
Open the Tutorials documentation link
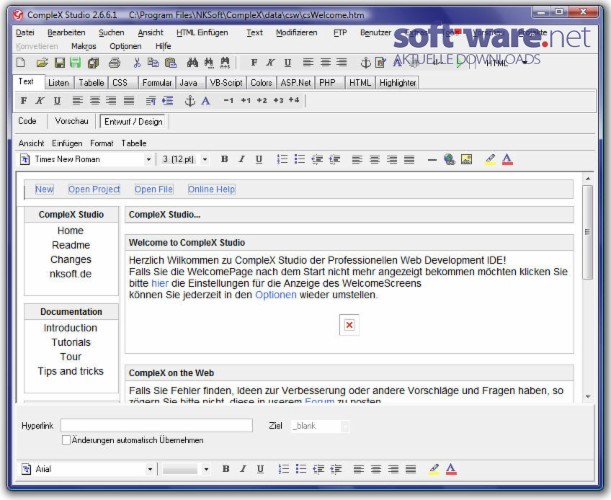[x=71, y=342]
